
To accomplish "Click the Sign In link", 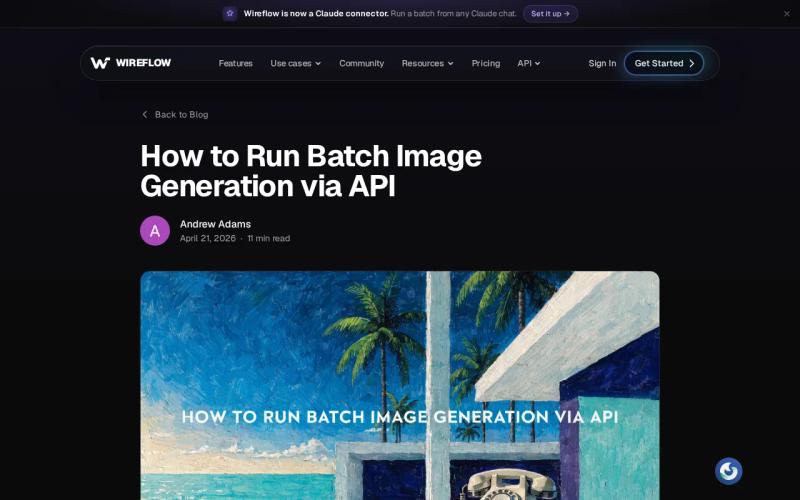I will click(602, 63).
